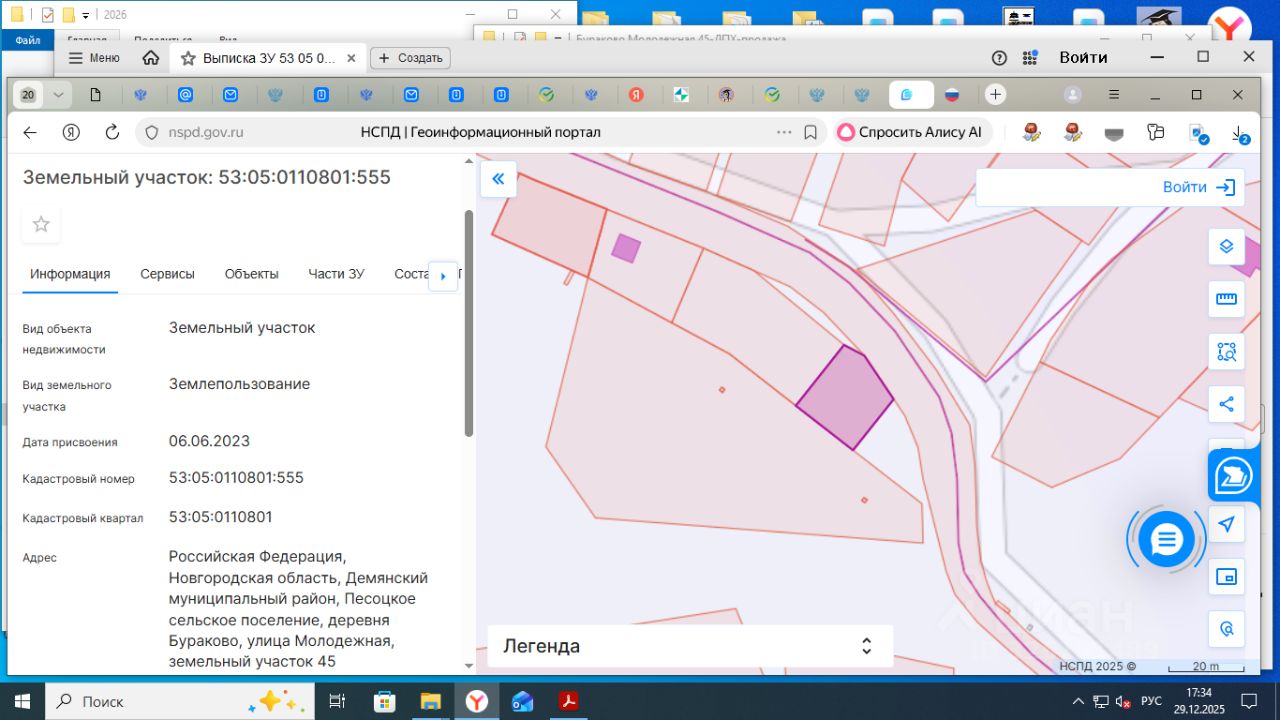Image resolution: width=1280 pixels, height=720 pixels.
Task: Click the volume icon in system tray
Action: pos(1123,701)
